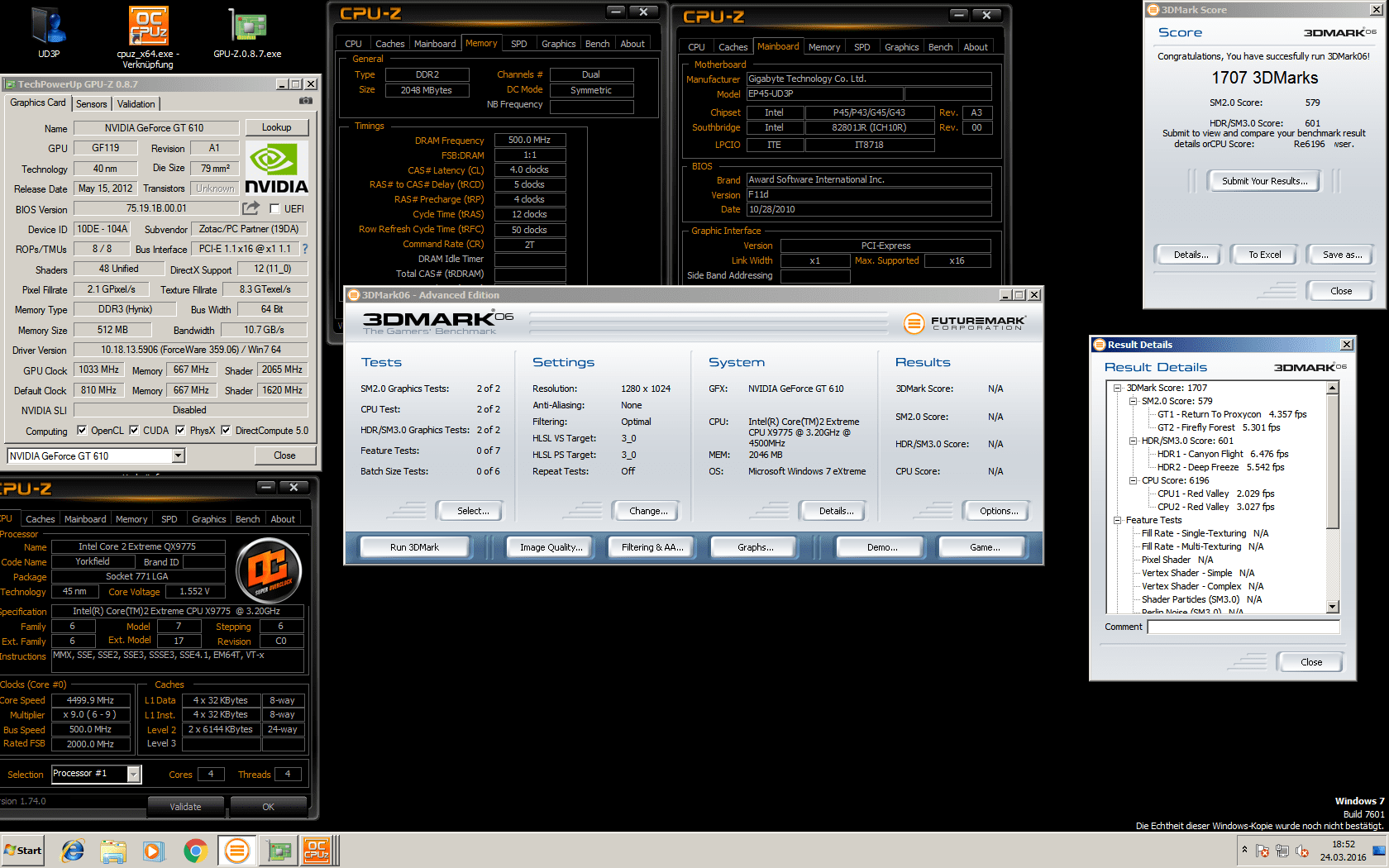The image size is (1389, 868).
Task: Click Options button under Results
Action: [x=998, y=511]
